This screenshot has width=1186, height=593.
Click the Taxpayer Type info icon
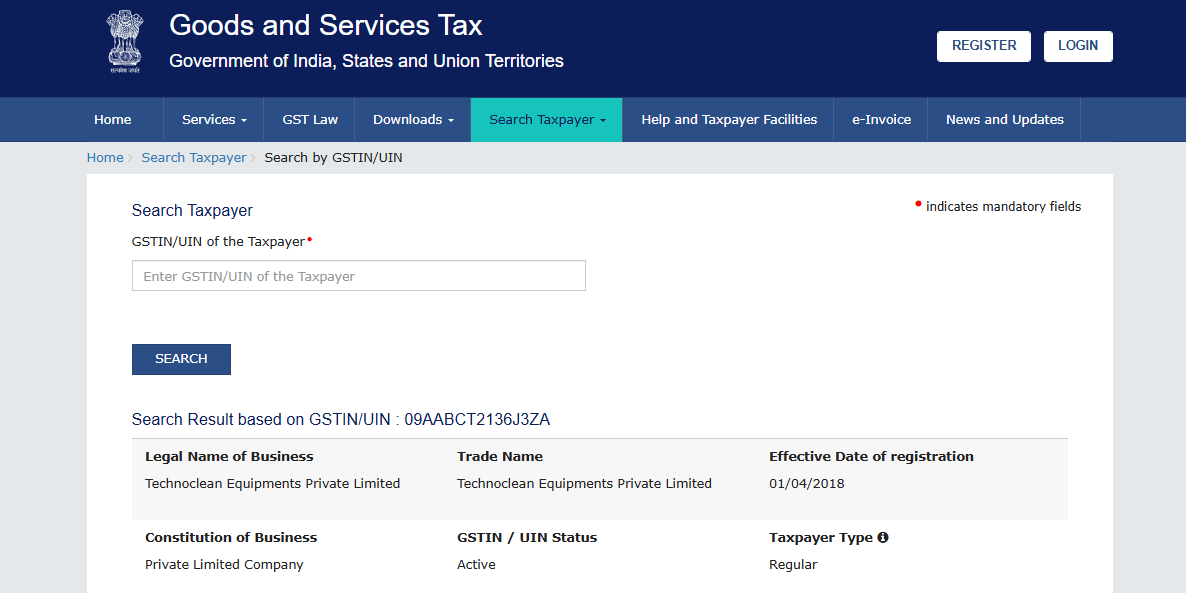(x=883, y=538)
